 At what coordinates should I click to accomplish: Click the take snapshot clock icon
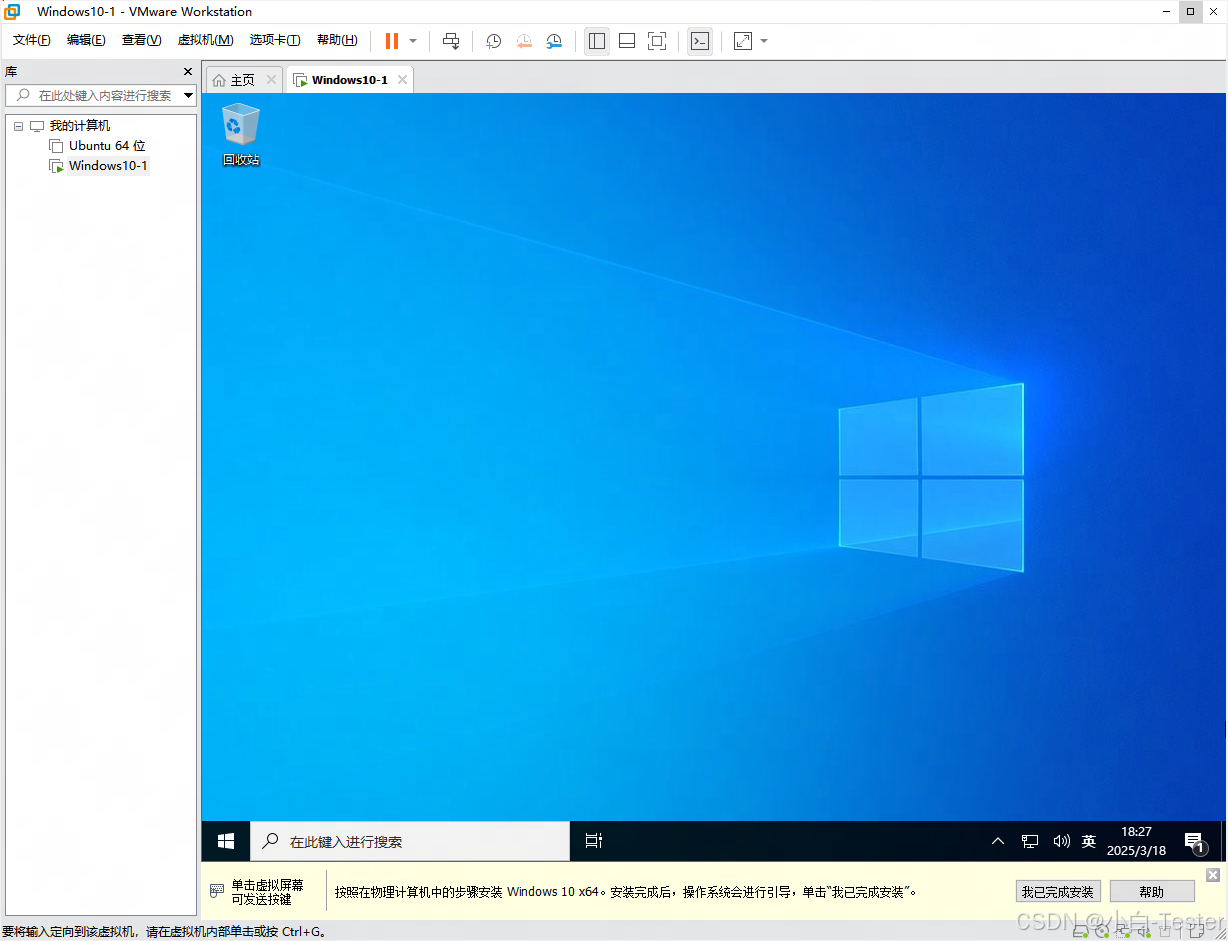[x=494, y=41]
